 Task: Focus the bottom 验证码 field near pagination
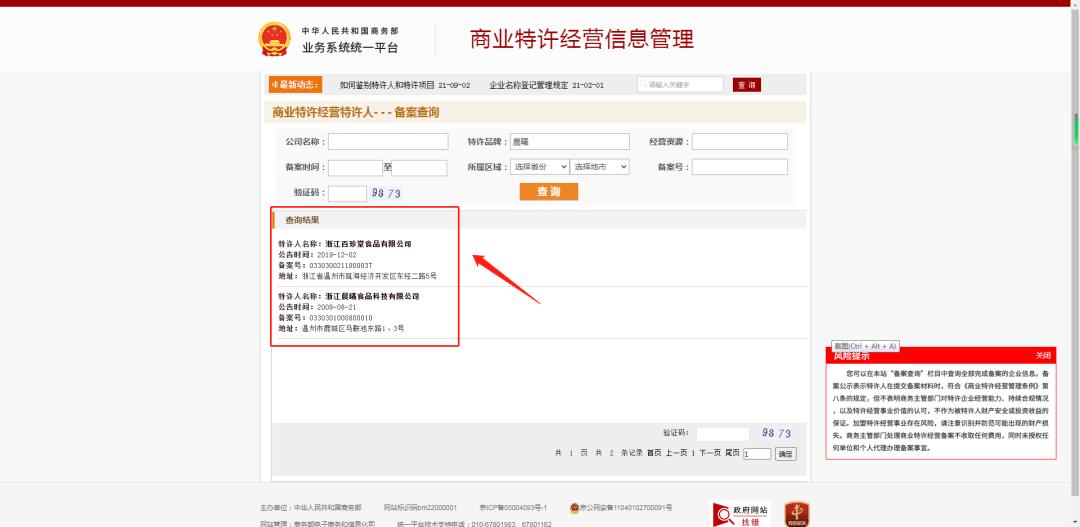tap(723, 434)
